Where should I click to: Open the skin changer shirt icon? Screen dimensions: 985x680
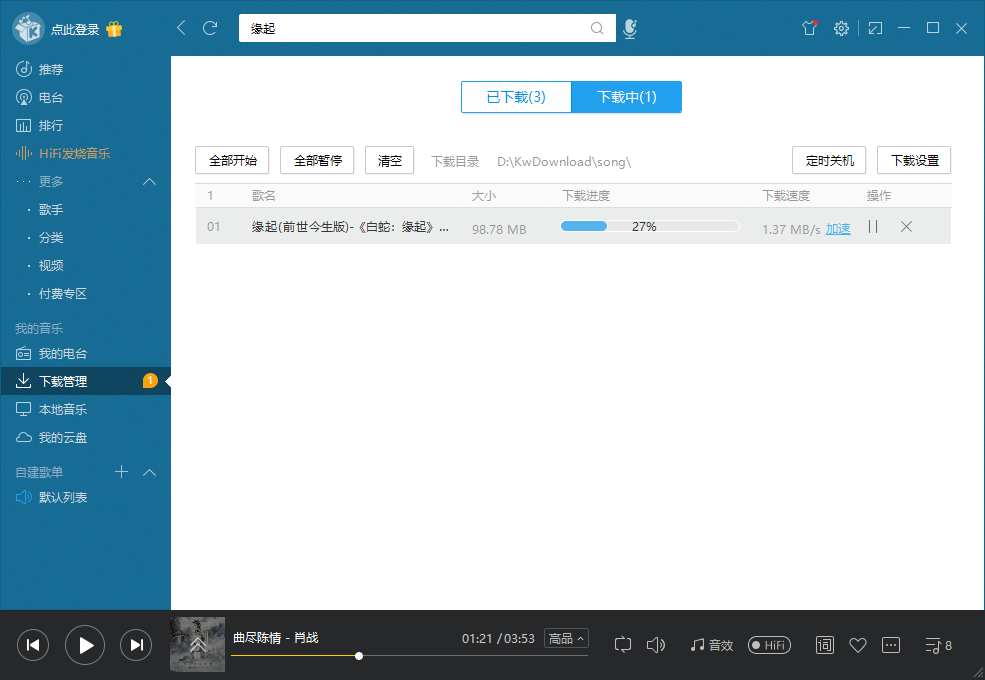[x=809, y=28]
